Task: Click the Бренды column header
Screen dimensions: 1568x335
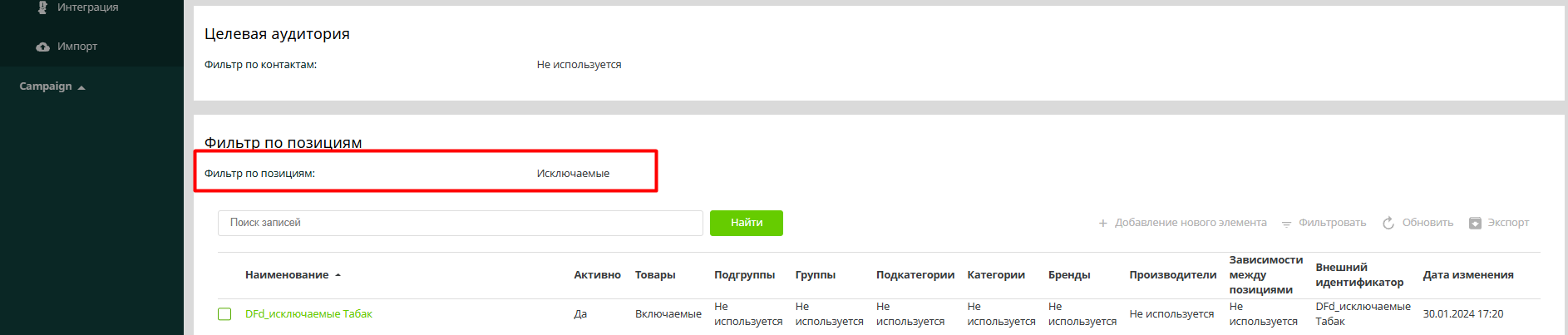Action: (1068, 275)
